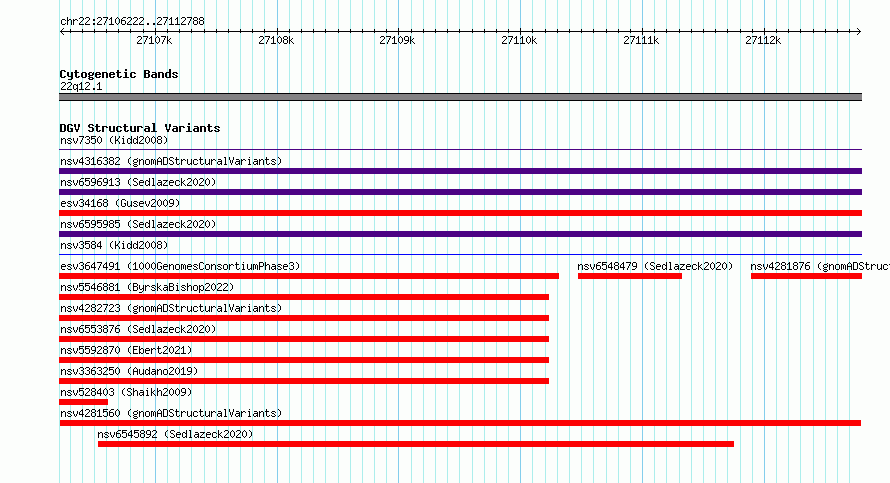Select esv3647491 1000GenomesConsortiumPhase3 label
Image resolution: width=890 pixels, height=483 pixels.
180,266
